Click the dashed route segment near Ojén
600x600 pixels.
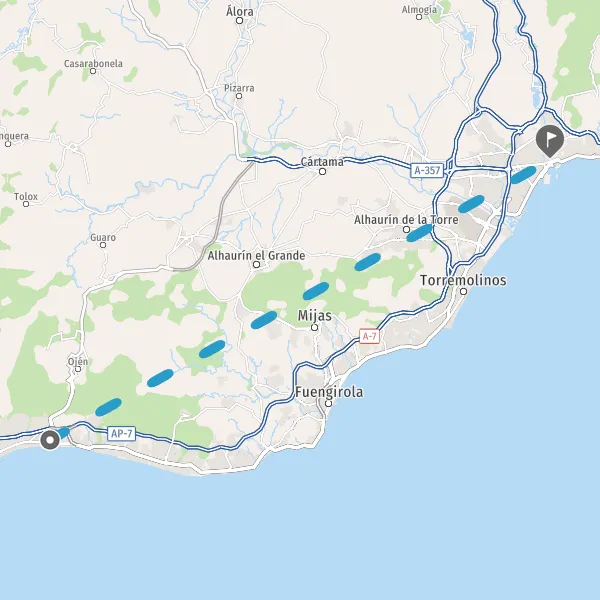point(108,407)
